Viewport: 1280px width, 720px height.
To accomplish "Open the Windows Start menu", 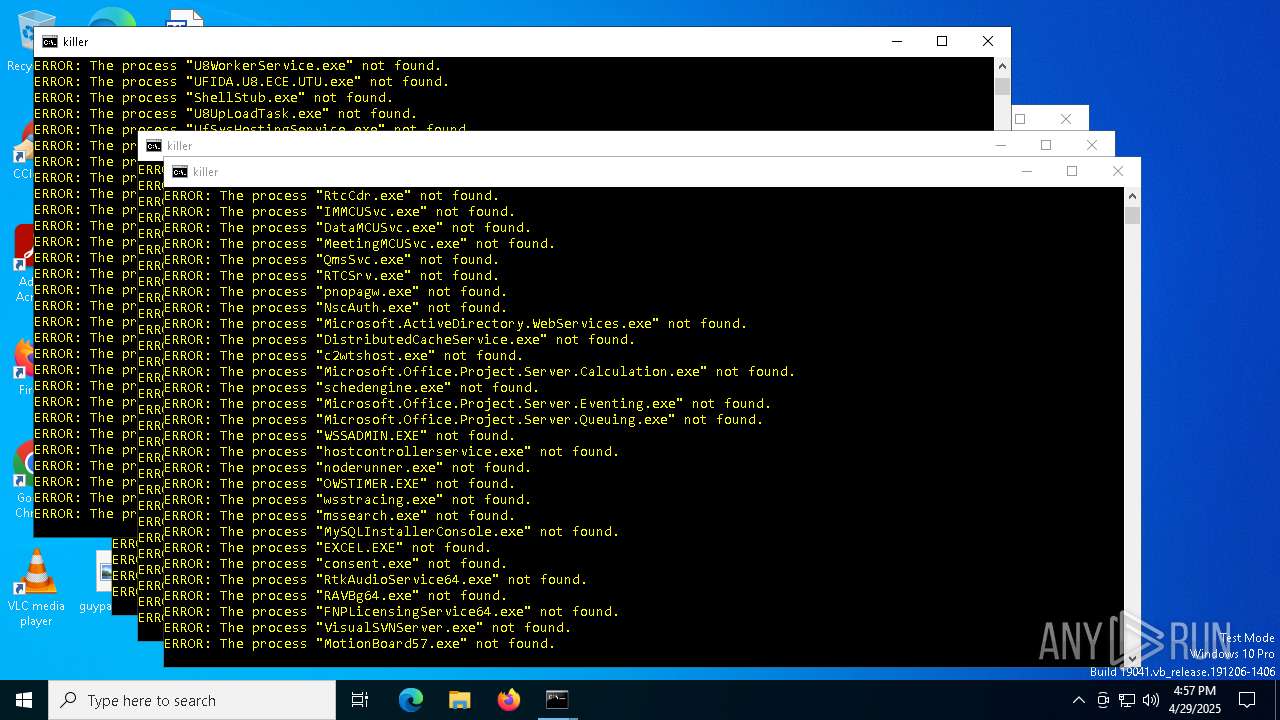I will pos(24,700).
